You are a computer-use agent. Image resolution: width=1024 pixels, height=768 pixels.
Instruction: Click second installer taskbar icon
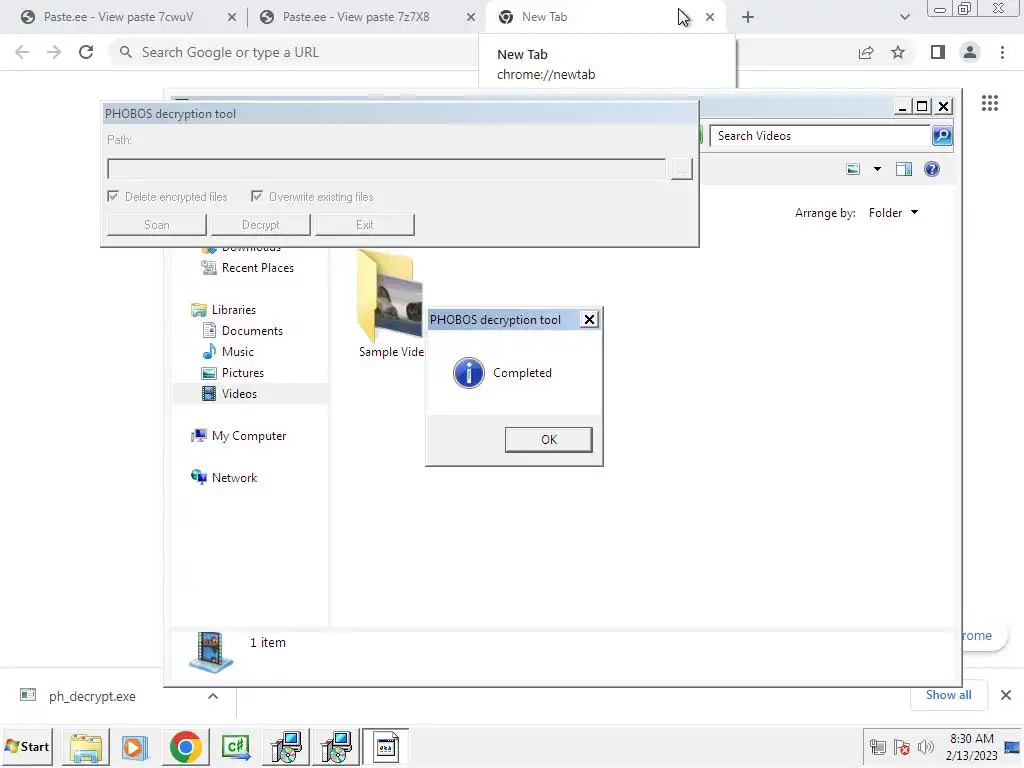(x=336, y=747)
